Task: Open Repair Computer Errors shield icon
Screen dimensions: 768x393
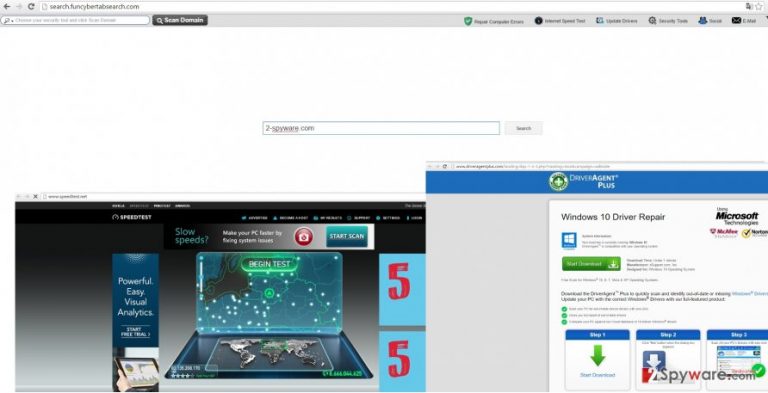Action: (x=468, y=21)
